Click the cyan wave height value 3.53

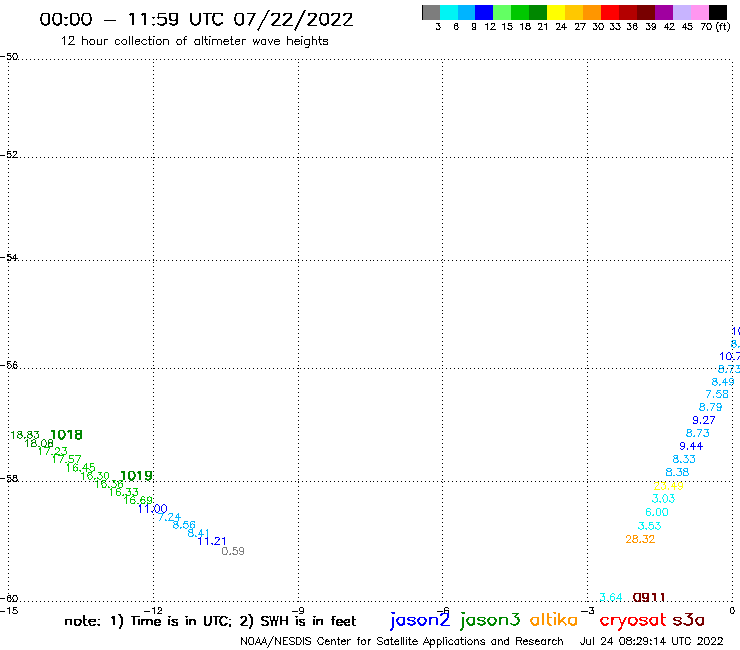649,526
